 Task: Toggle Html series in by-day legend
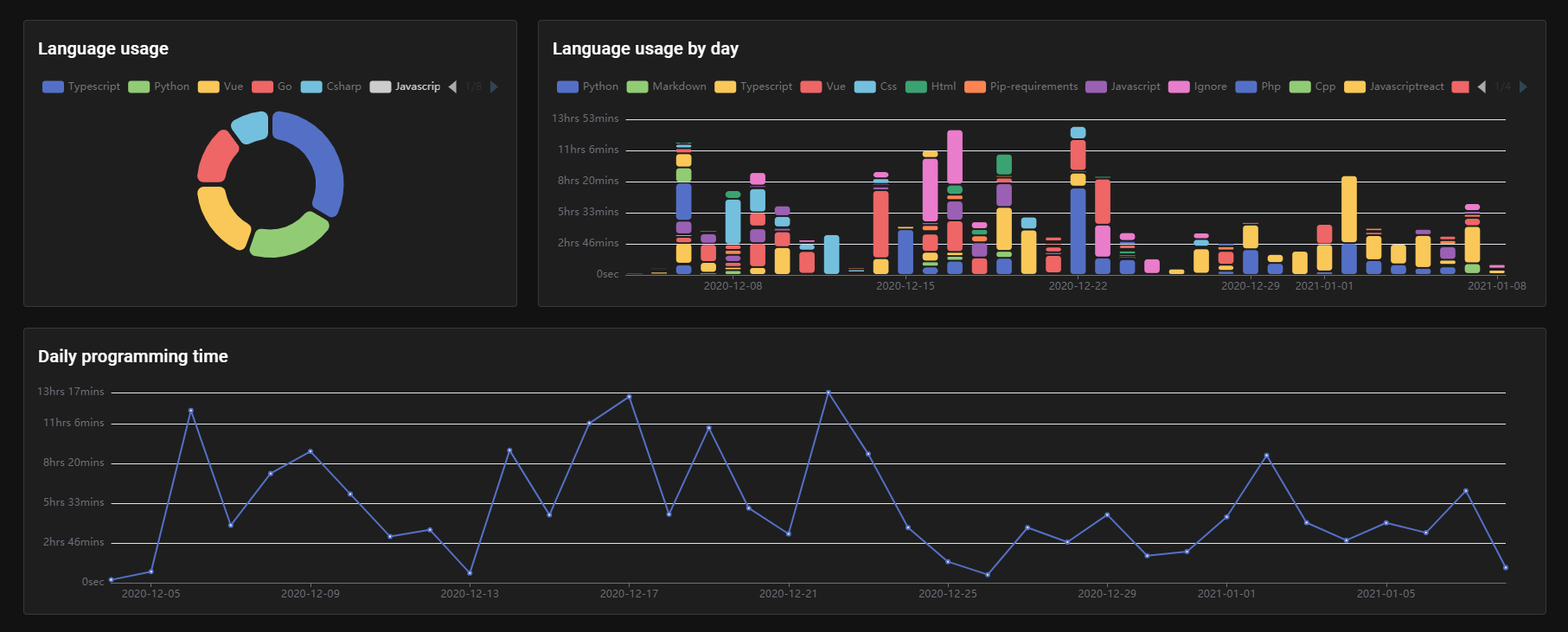(931, 86)
